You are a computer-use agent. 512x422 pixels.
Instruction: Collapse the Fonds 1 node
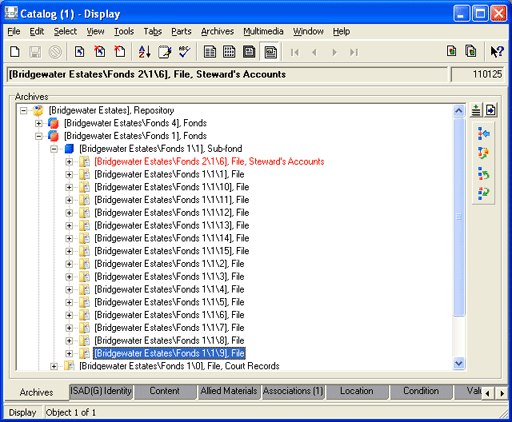pos(39,136)
